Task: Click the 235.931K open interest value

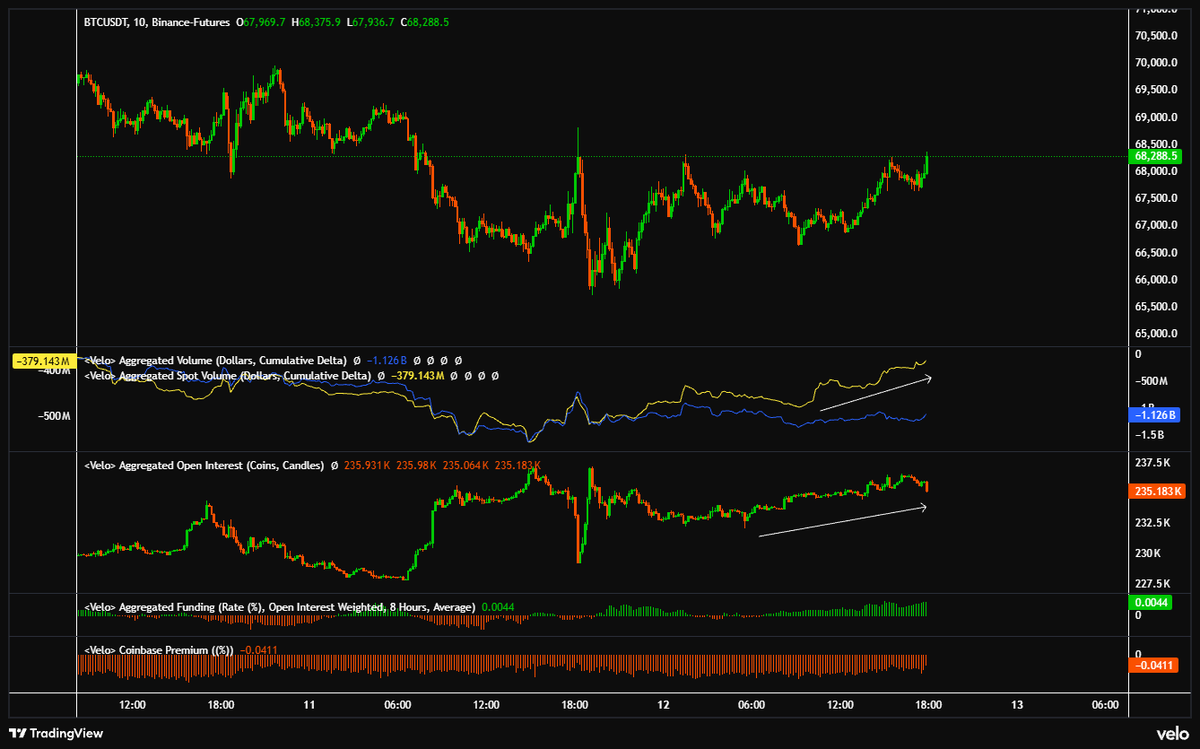Action: (x=367, y=465)
